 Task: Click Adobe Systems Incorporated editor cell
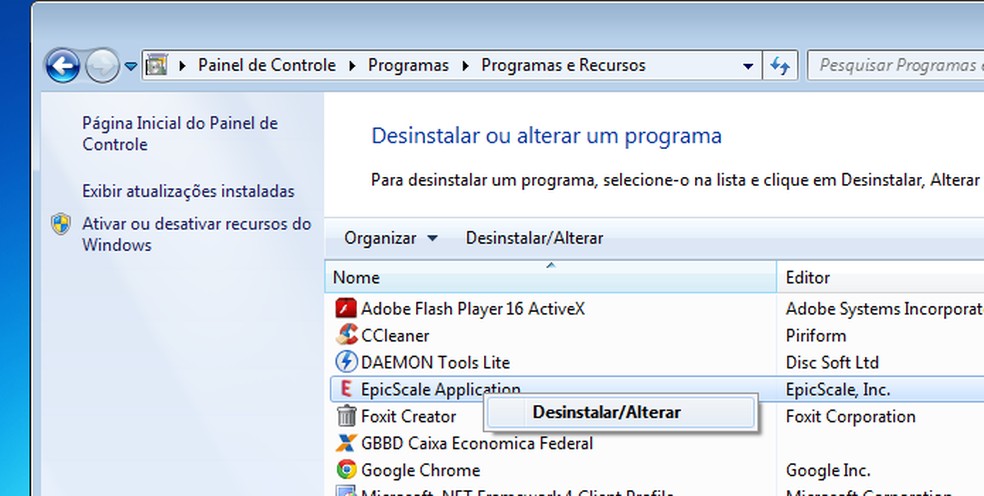point(884,308)
